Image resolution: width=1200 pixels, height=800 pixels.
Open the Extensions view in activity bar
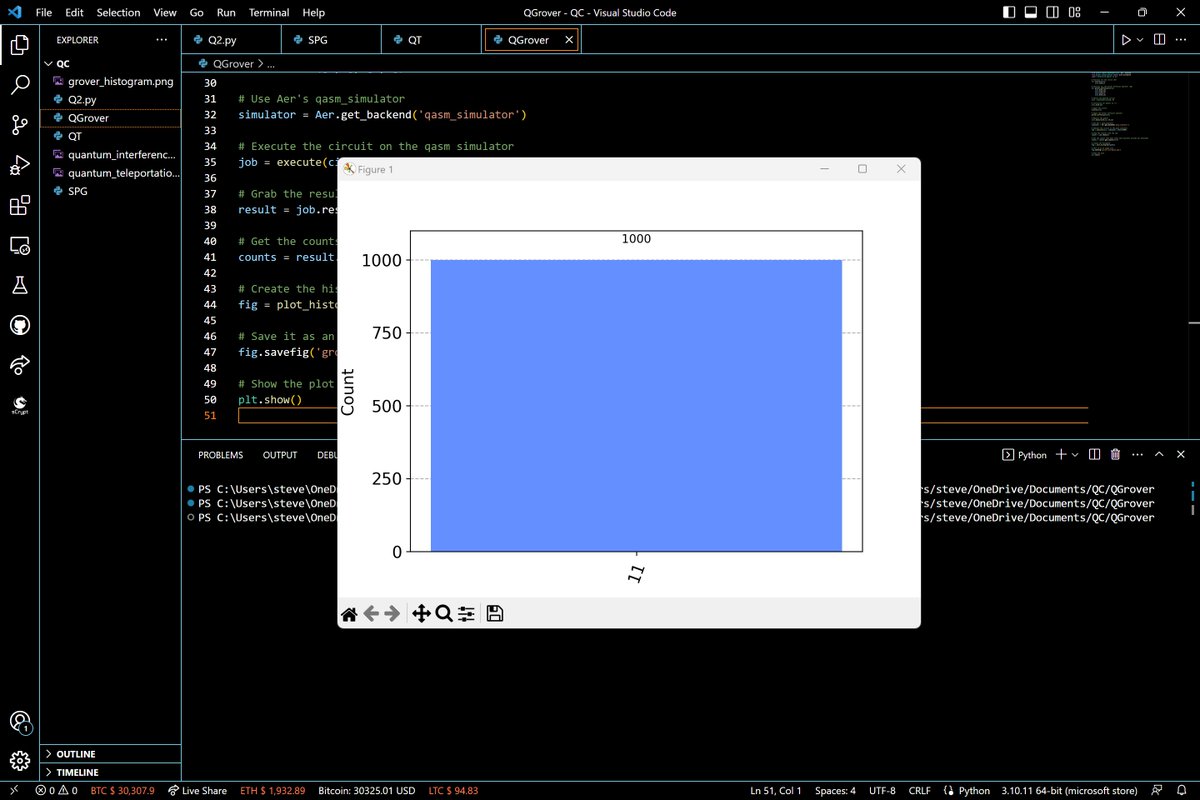(x=19, y=205)
